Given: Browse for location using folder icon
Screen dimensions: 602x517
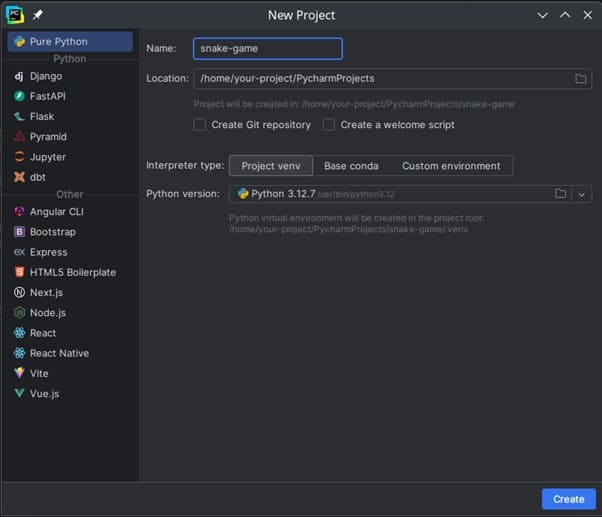Looking at the screenshot, I should (581, 79).
